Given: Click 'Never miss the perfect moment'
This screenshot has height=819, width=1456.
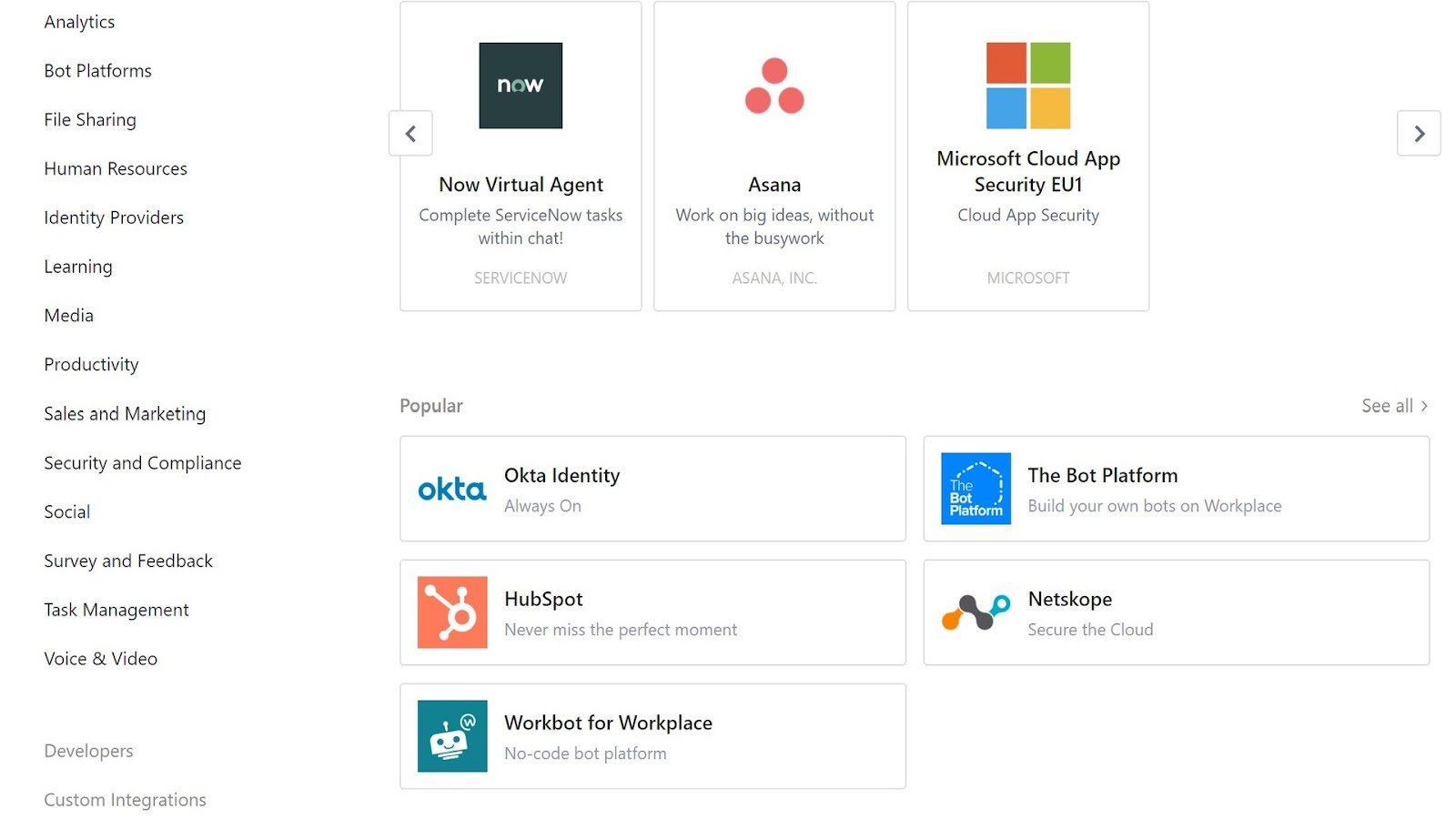Looking at the screenshot, I should pyautogui.click(x=621, y=630).
